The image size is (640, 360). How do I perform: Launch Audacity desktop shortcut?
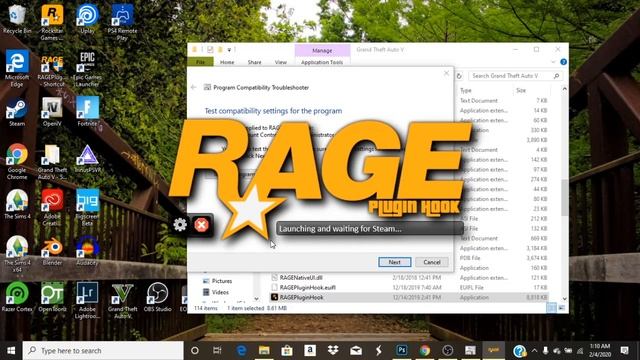87,251
